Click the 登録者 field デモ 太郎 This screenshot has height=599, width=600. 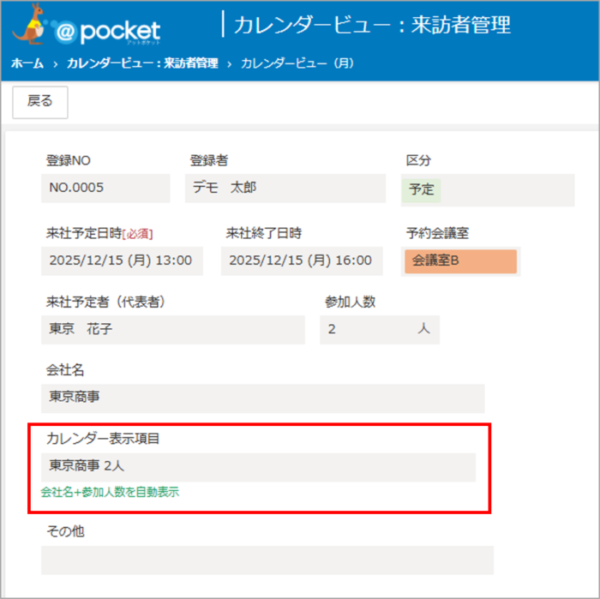click(x=285, y=188)
